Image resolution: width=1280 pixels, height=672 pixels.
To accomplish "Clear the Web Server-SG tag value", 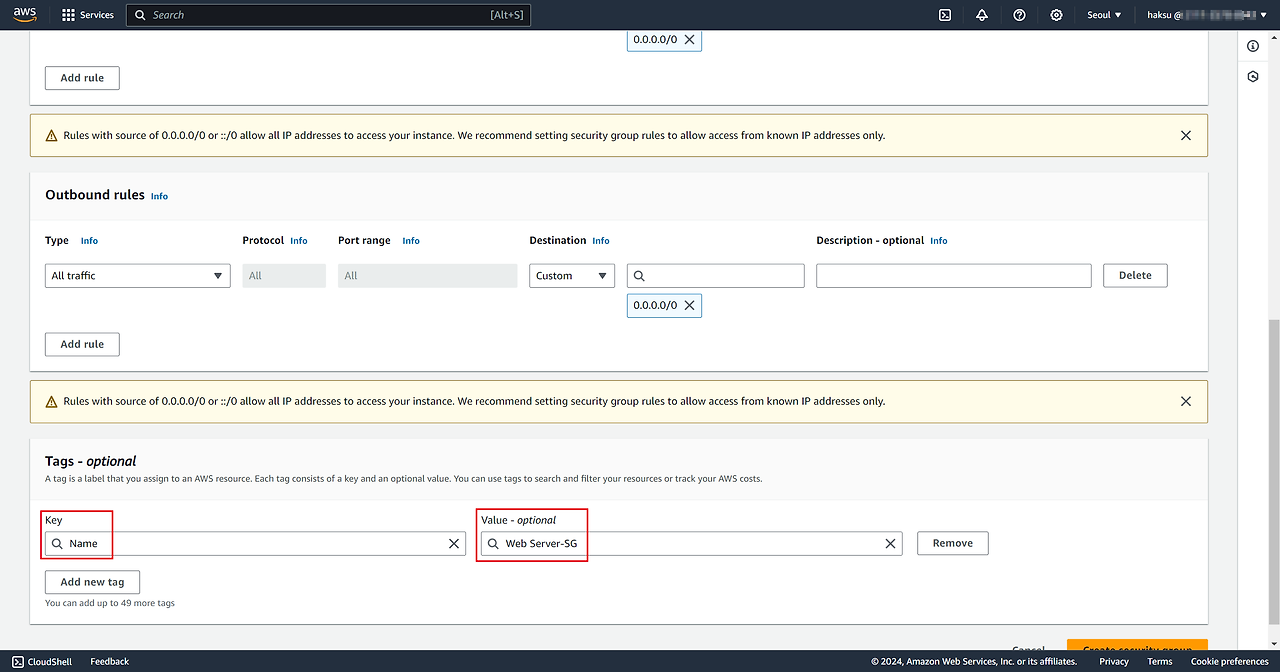I will point(890,543).
